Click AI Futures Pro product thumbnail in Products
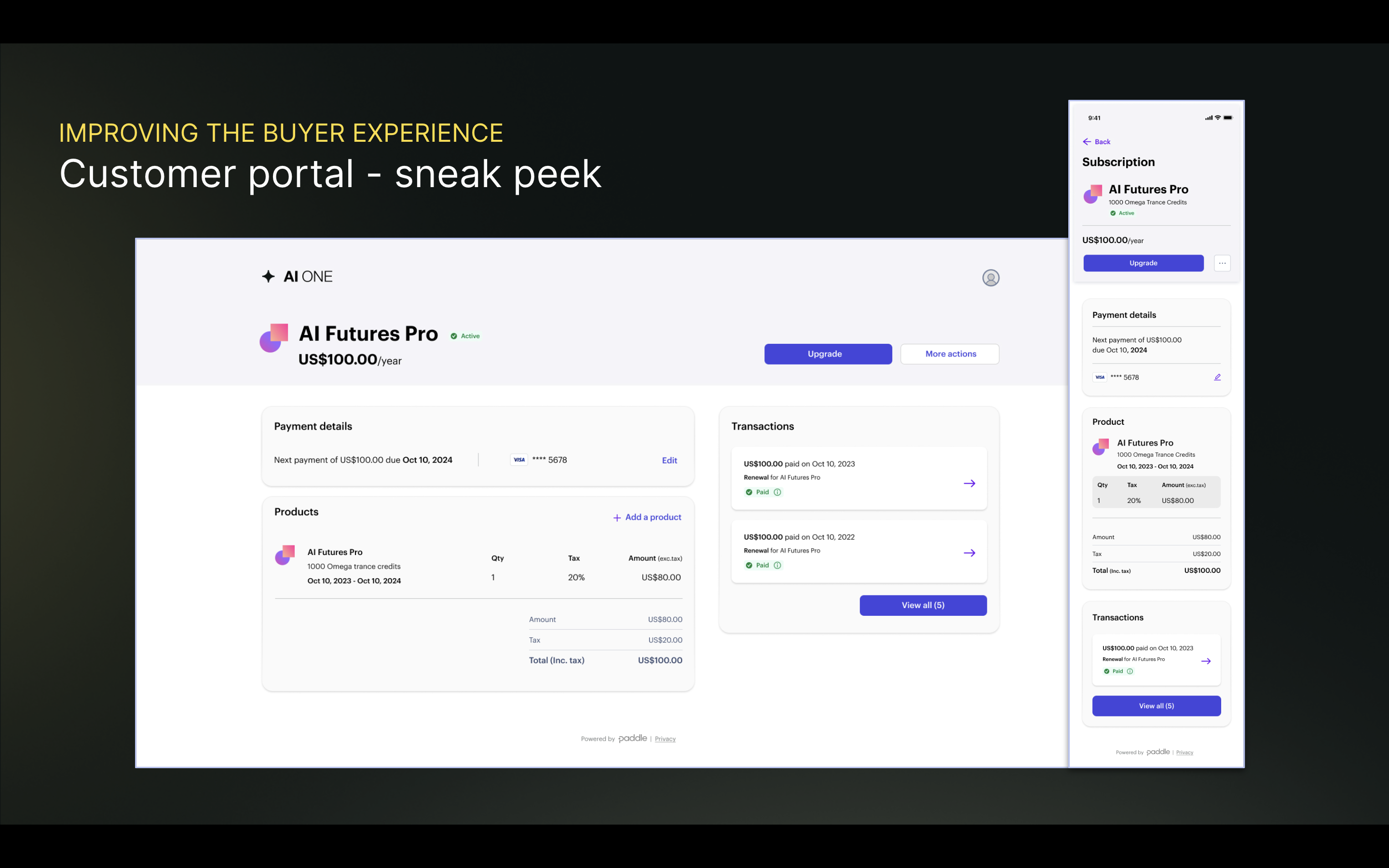Screen dimensions: 1389x868 click(x=285, y=555)
